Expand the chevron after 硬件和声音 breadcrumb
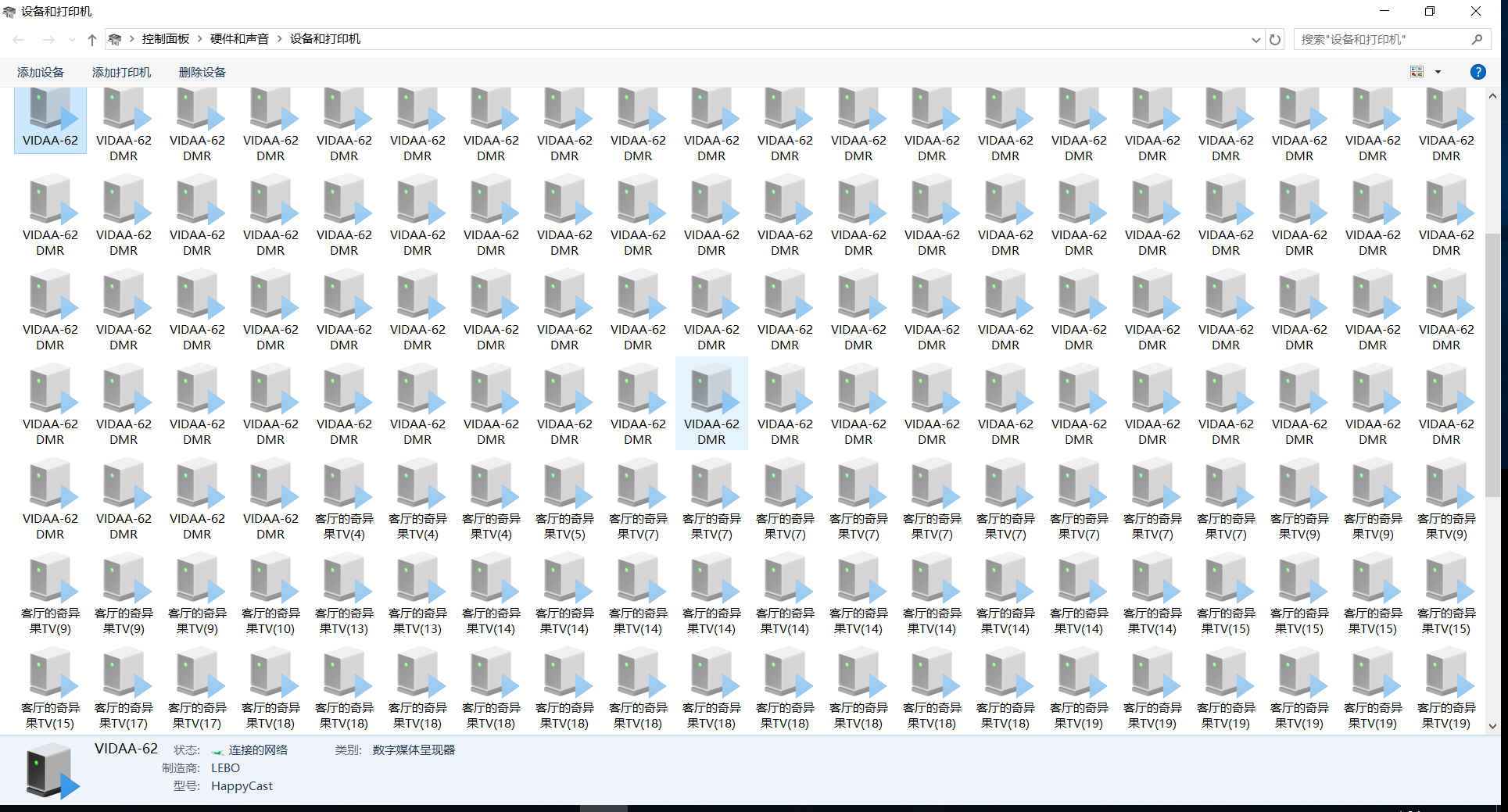The image size is (1508, 812). point(279,39)
